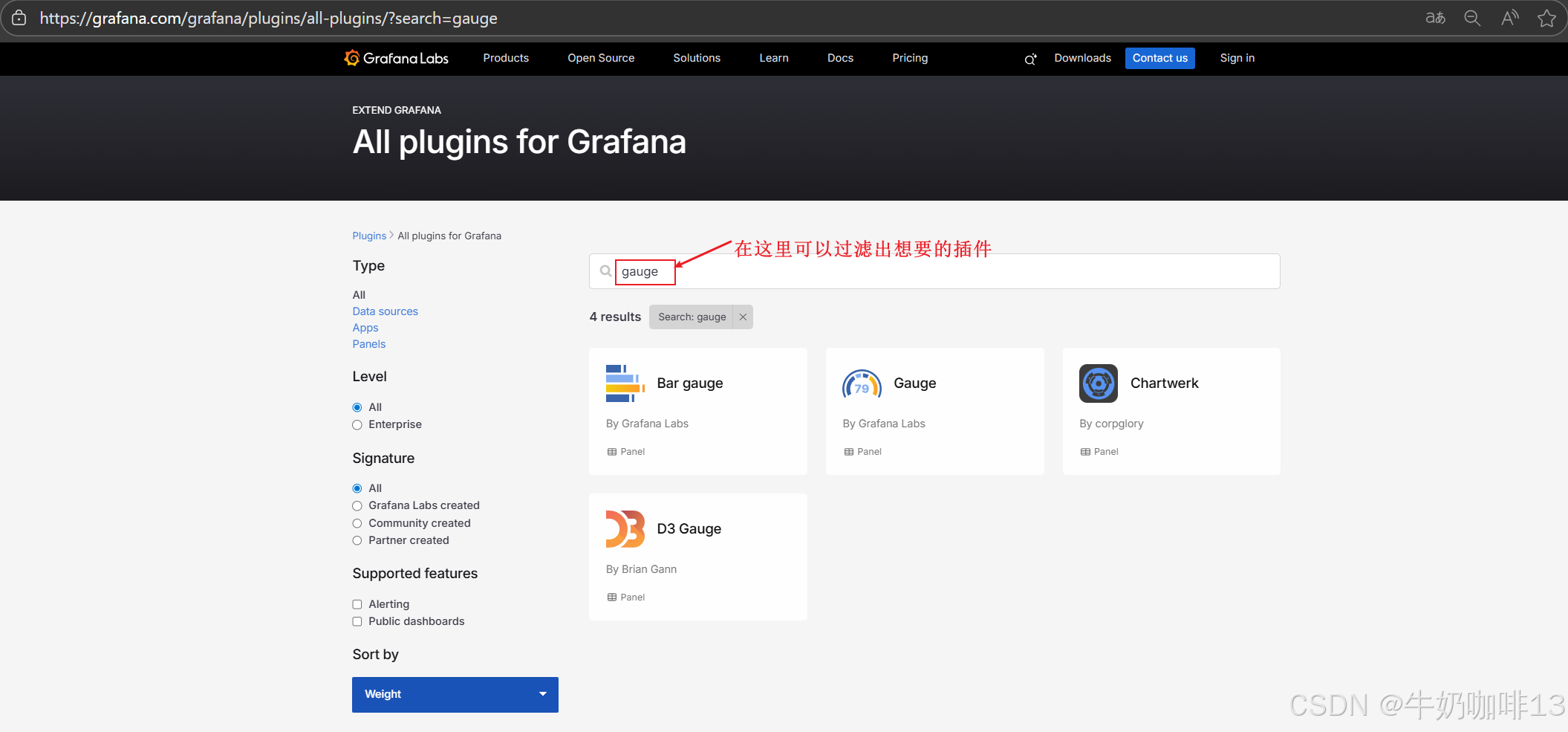The image size is (1568, 732).
Task: Click the browser zoom magnifier icon
Action: click(x=1472, y=18)
